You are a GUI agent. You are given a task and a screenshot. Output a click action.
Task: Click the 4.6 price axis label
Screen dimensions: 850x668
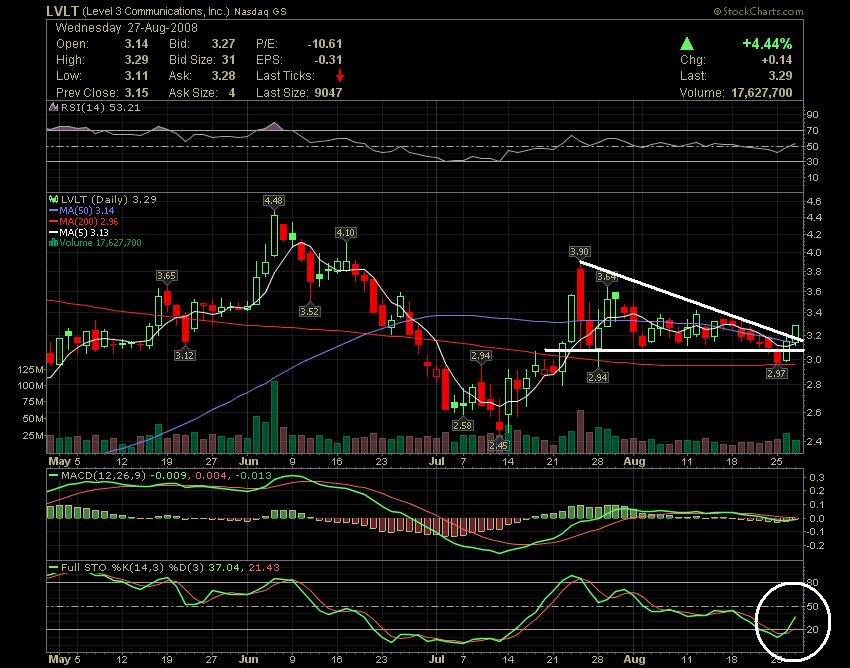tap(814, 201)
